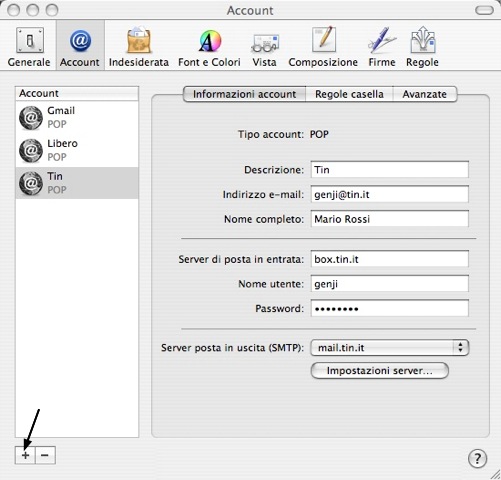This screenshot has width=501, height=480.
Task: Expand the SMTP server mail.tin.it dropdown
Action: point(389,348)
